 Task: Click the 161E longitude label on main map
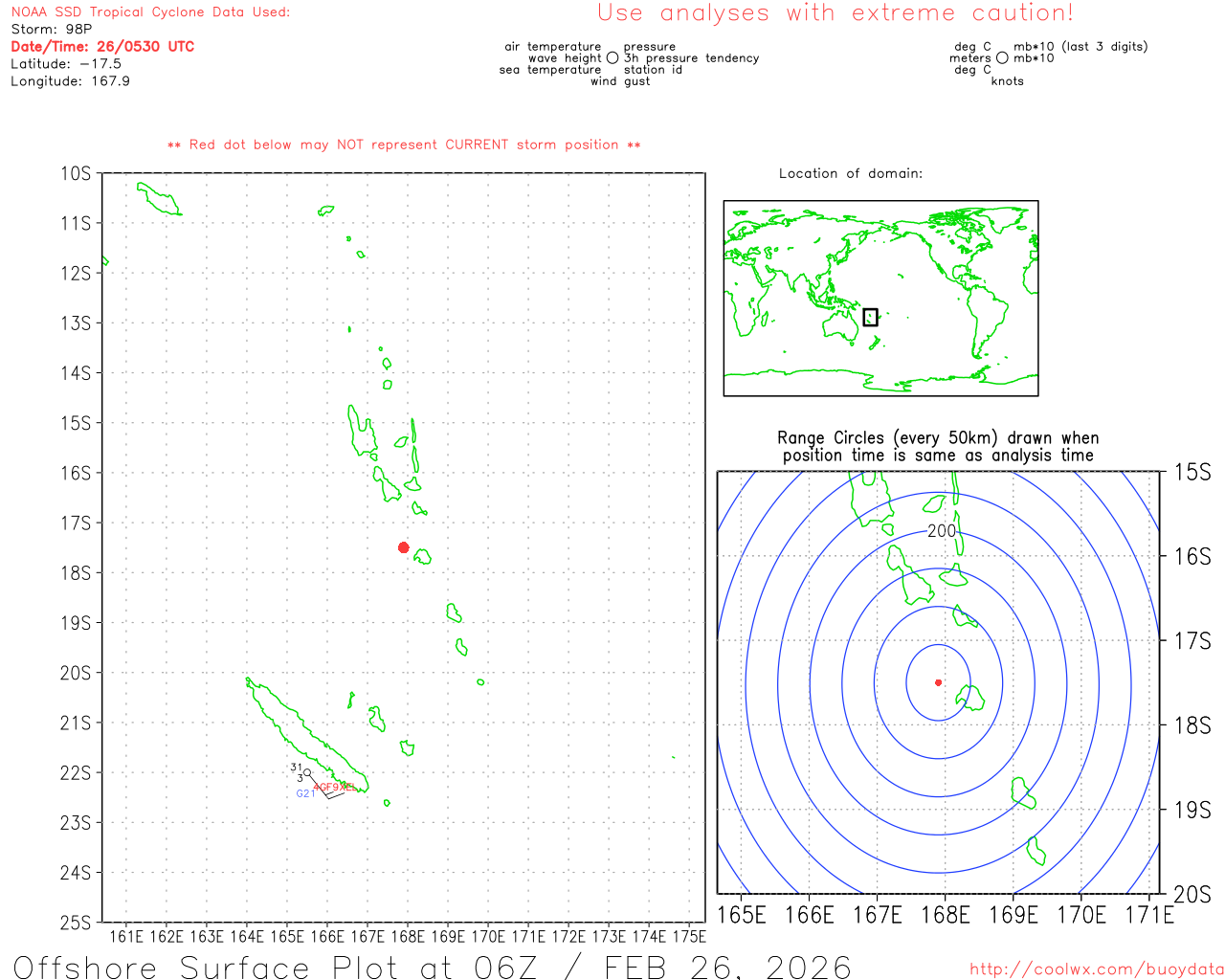click(x=126, y=937)
